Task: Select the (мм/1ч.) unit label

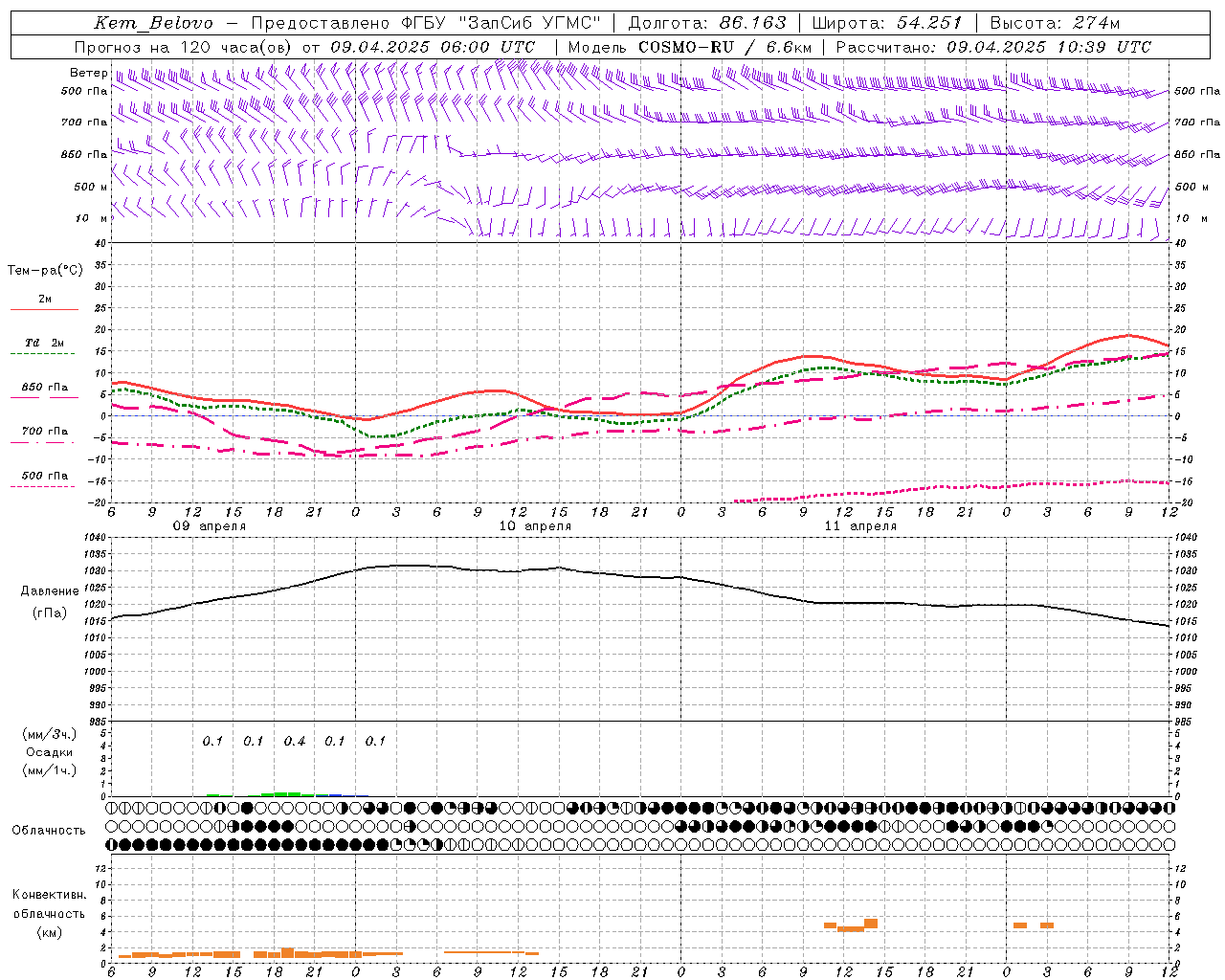Action: 50,770
